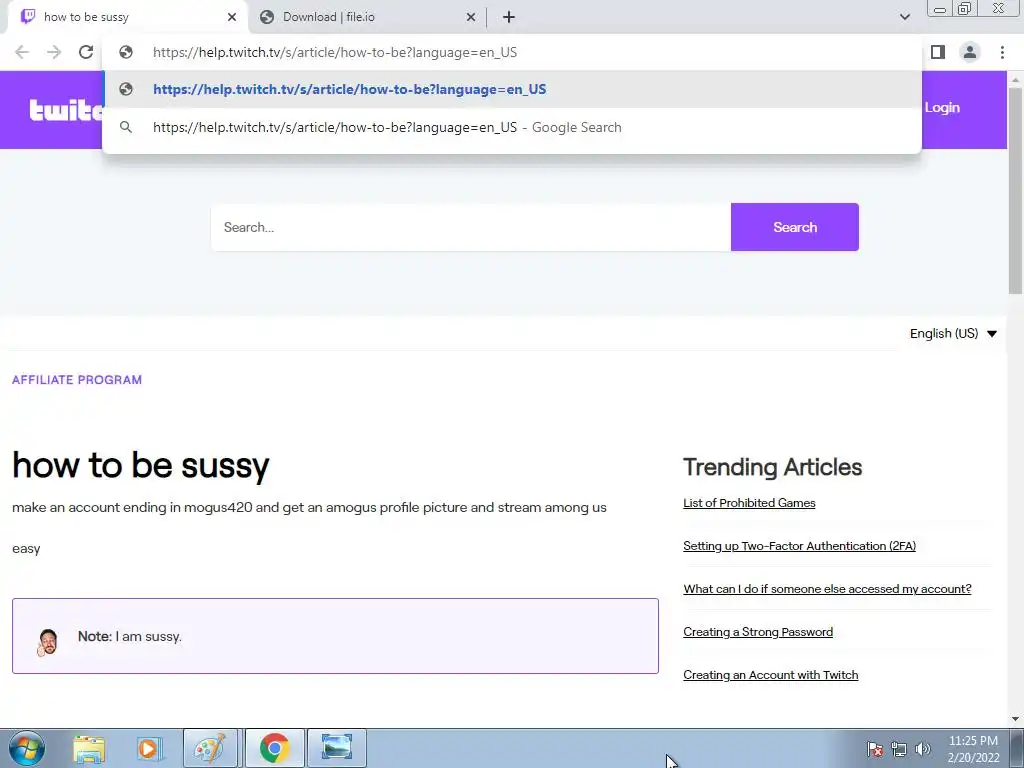This screenshot has width=1024, height=768.
Task: Click the 'how to be sussy' article heading
Action: (x=140, y=466)
